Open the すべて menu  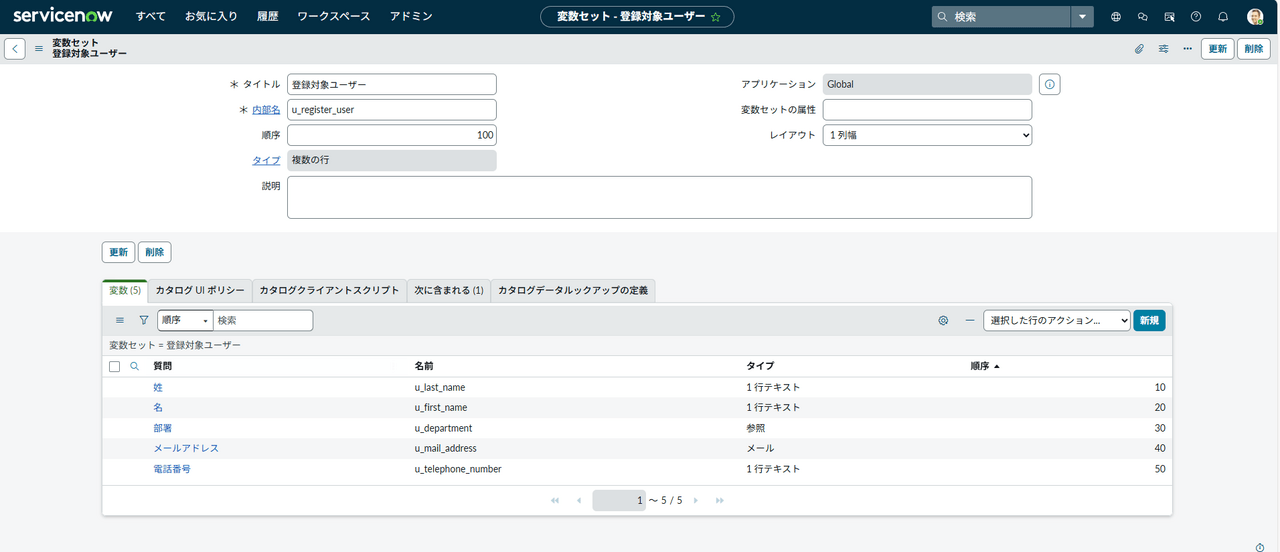(x=151, y=17)
